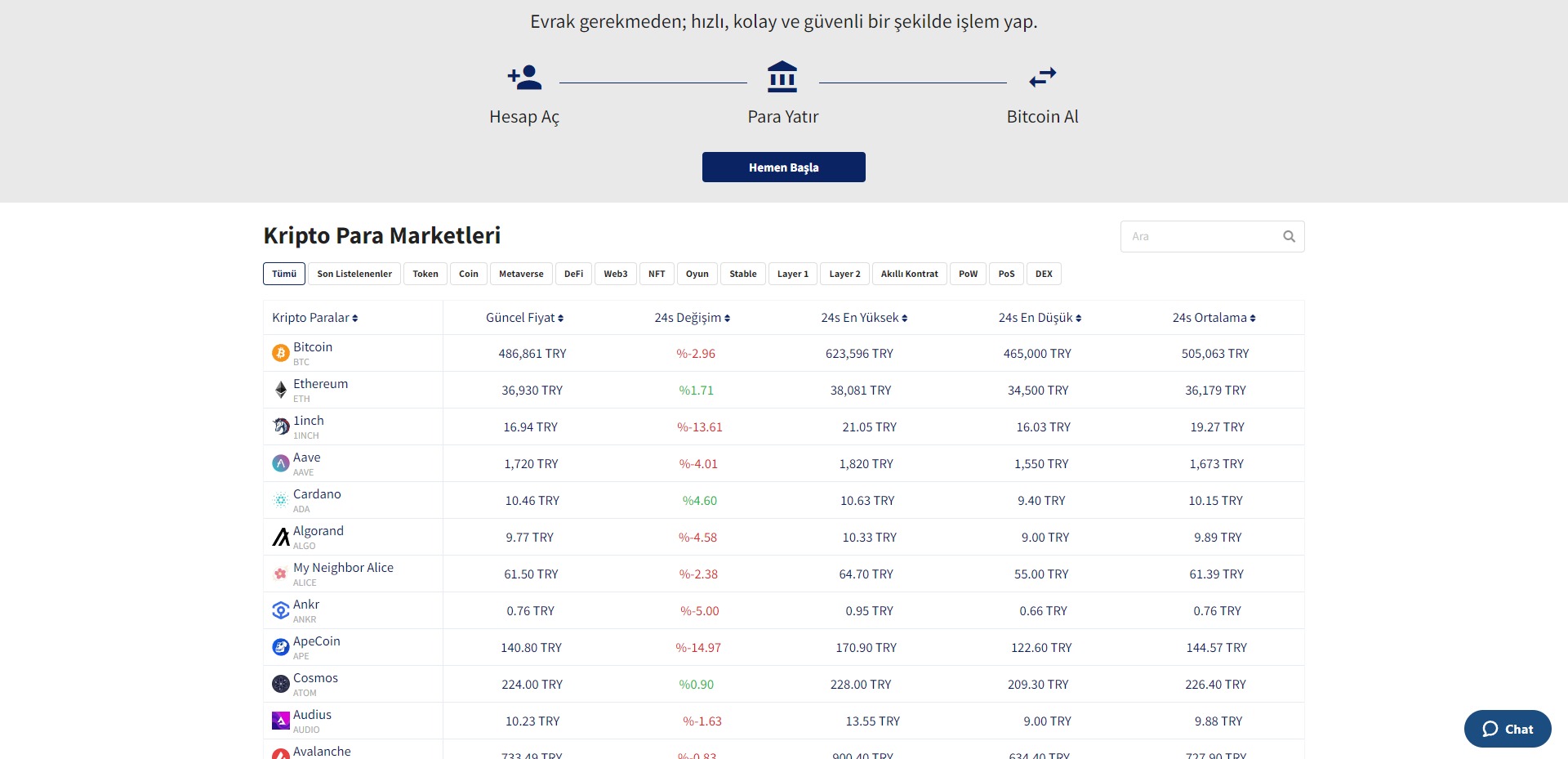Filter by Son Listelenenler tab
Screen dimensions: 1568x759
(x=354, y=274)
